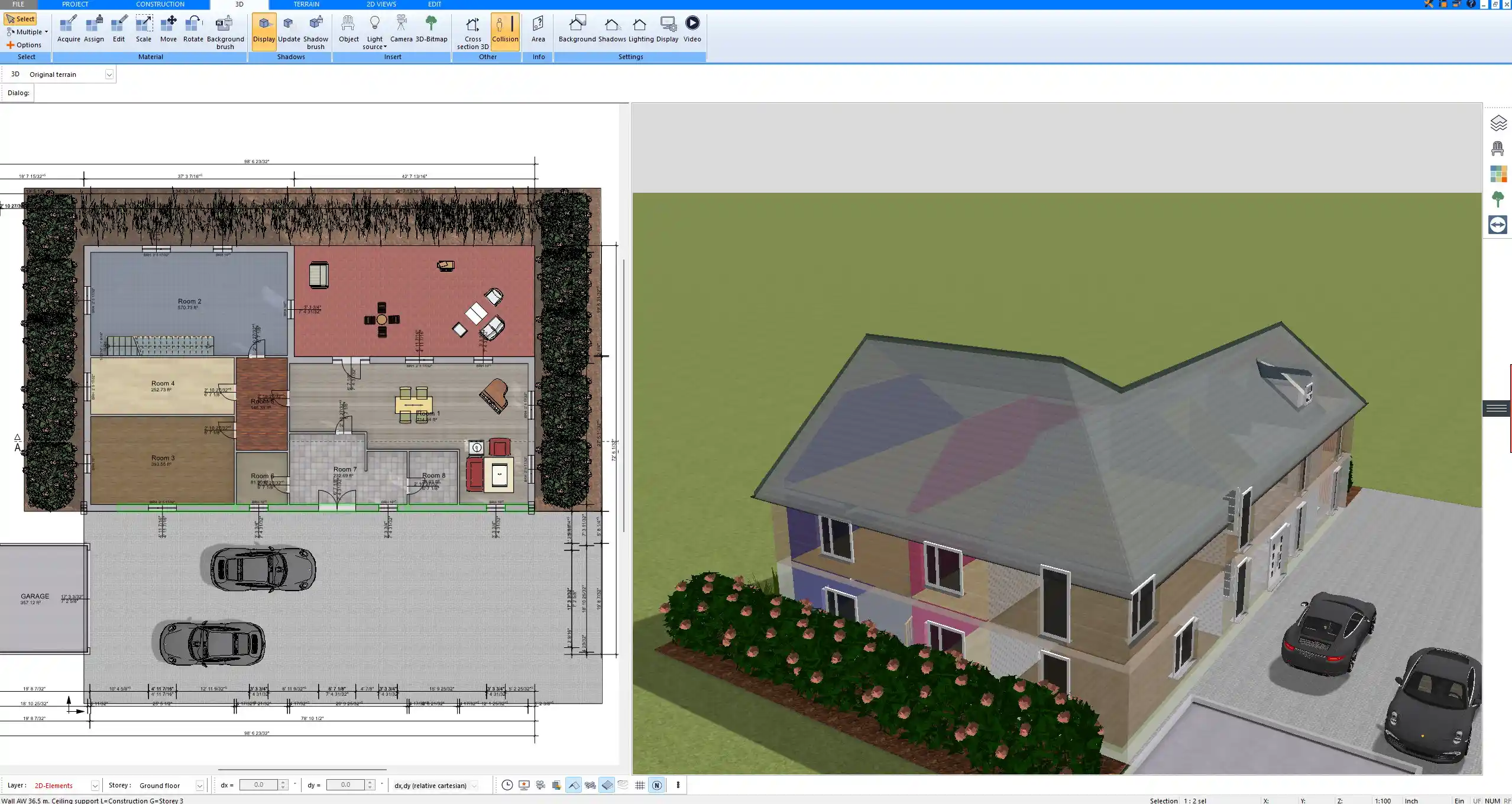The width and height of the screenshot is (1512, 804).
Task: Select the Acquire material tool
Action: [x=69, y=29]
